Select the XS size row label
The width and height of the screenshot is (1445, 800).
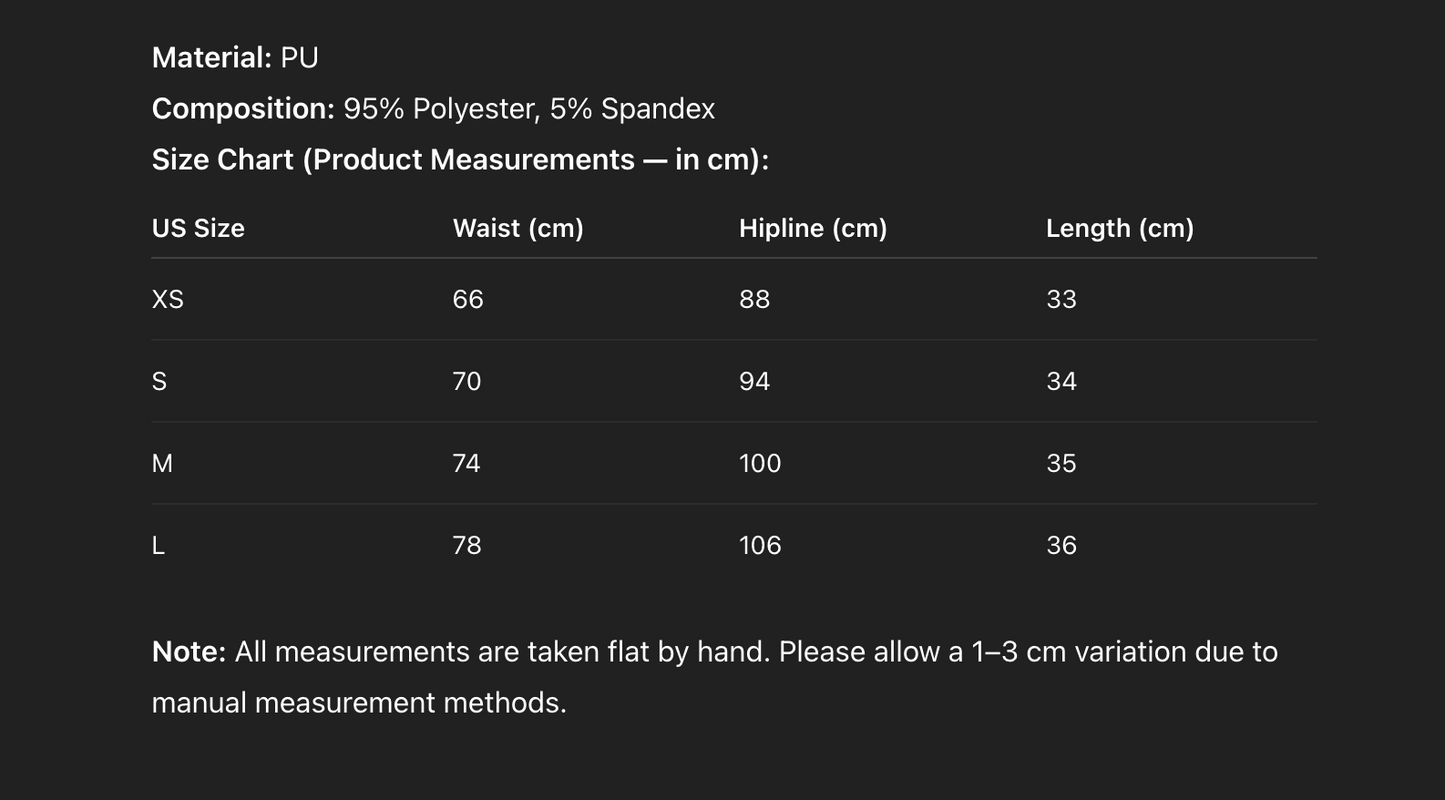click(168, 300)
